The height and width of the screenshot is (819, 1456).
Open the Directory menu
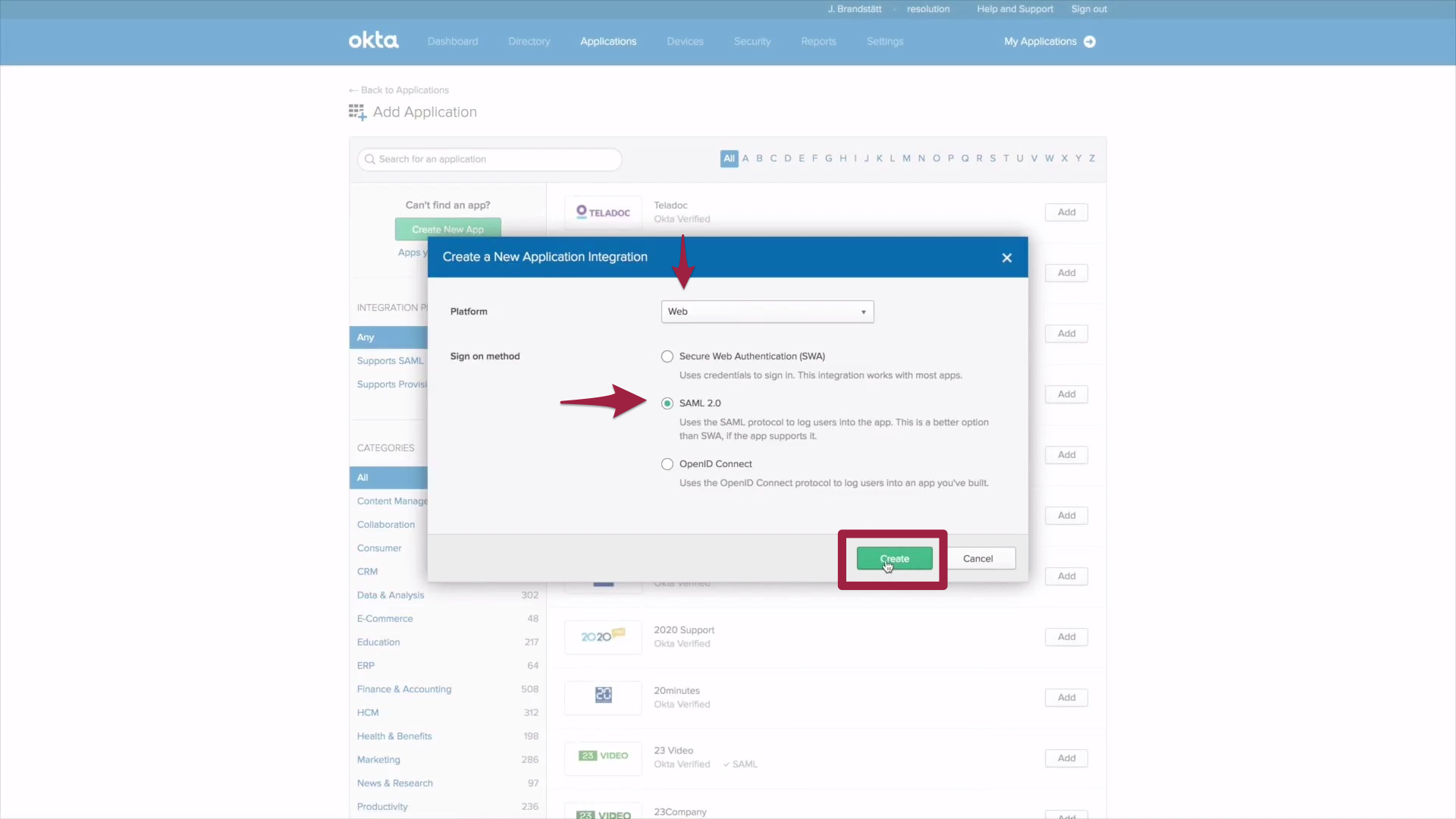(x=529, y=42)
